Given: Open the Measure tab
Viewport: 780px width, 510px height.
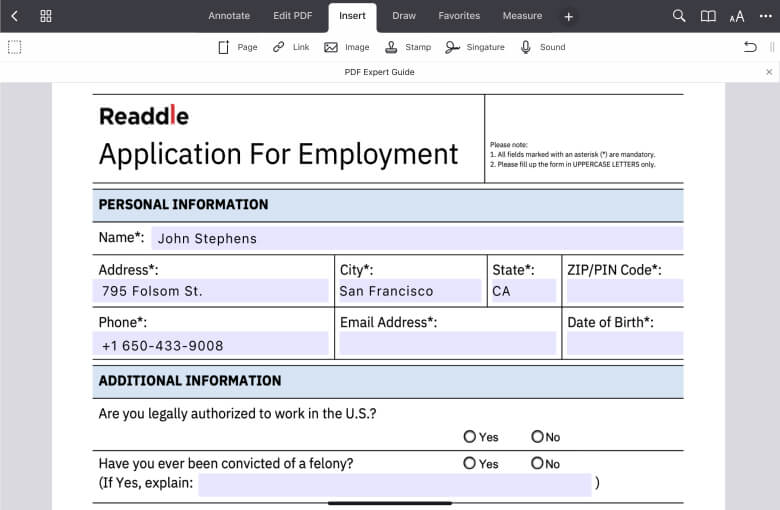Looking at the screenshot, I should tap(522, 16).
